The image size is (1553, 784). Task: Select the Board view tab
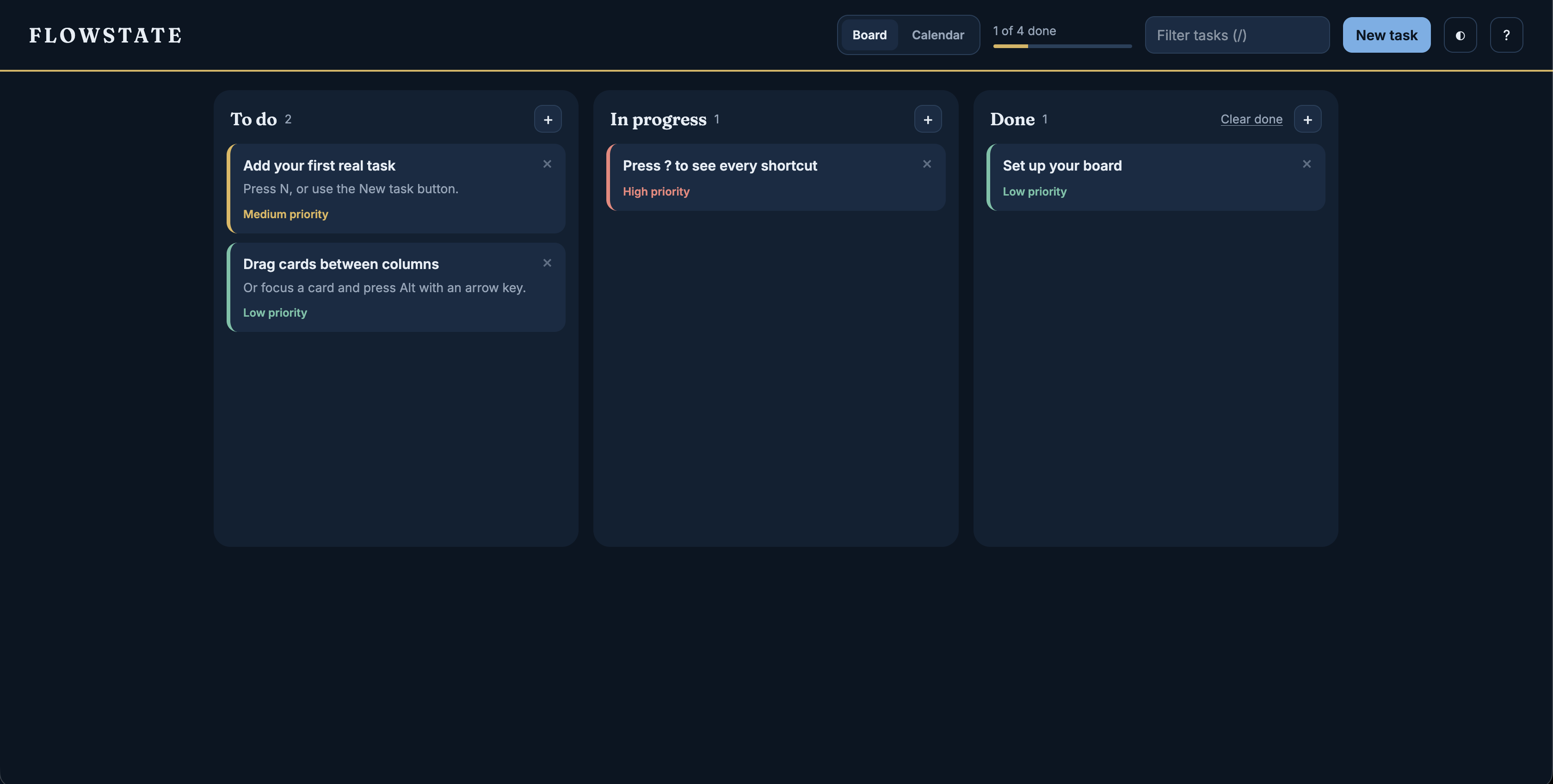869,35
